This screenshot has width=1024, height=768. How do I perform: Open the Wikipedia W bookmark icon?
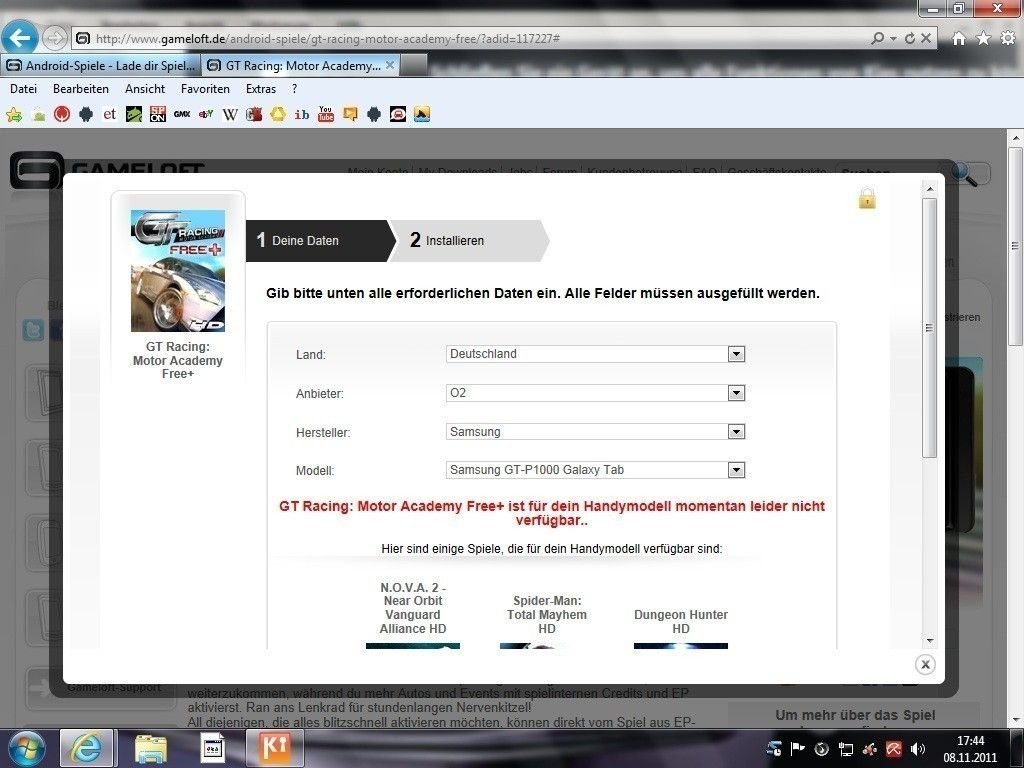pyautogui.click(x=230, y=114)
